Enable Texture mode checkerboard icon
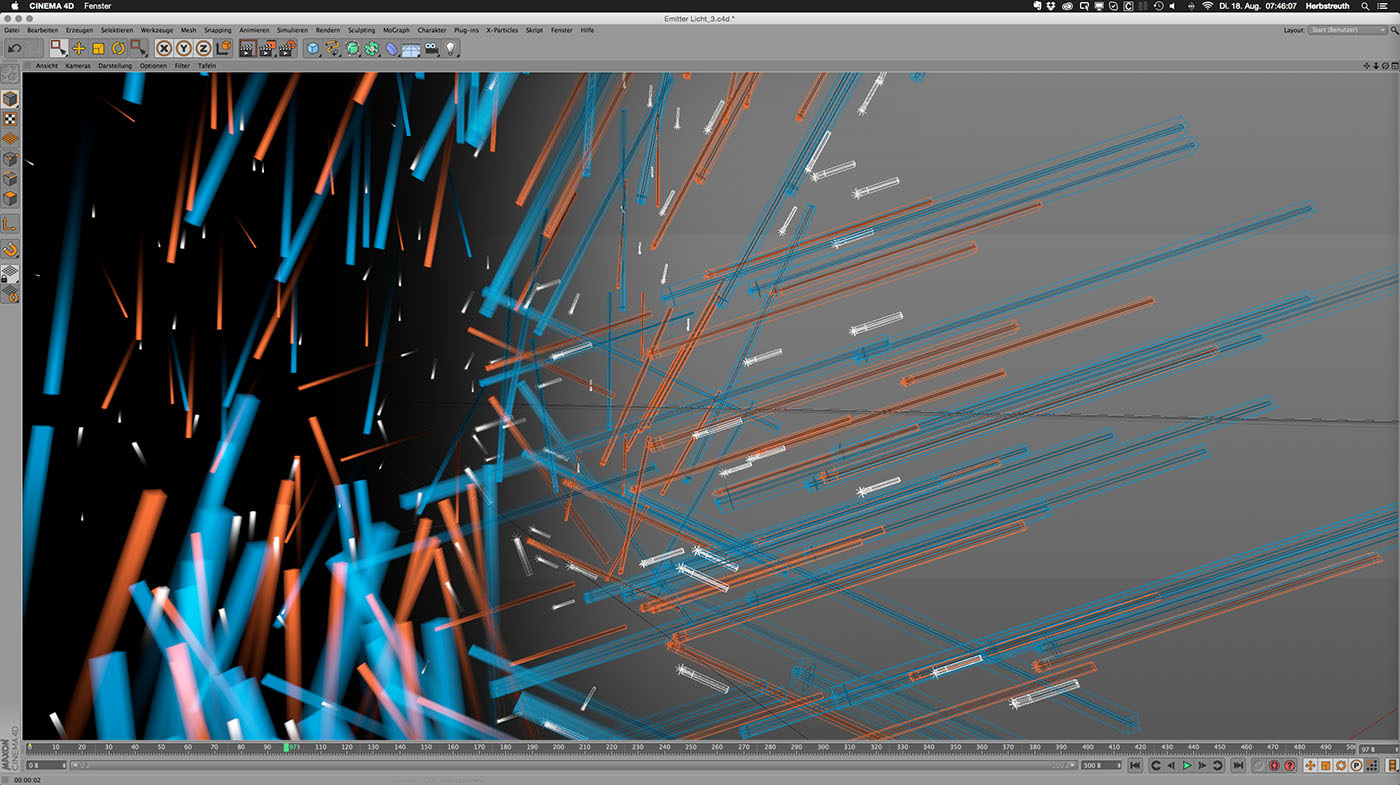This screenshot has width=1400, height=785. click(10, 119)
